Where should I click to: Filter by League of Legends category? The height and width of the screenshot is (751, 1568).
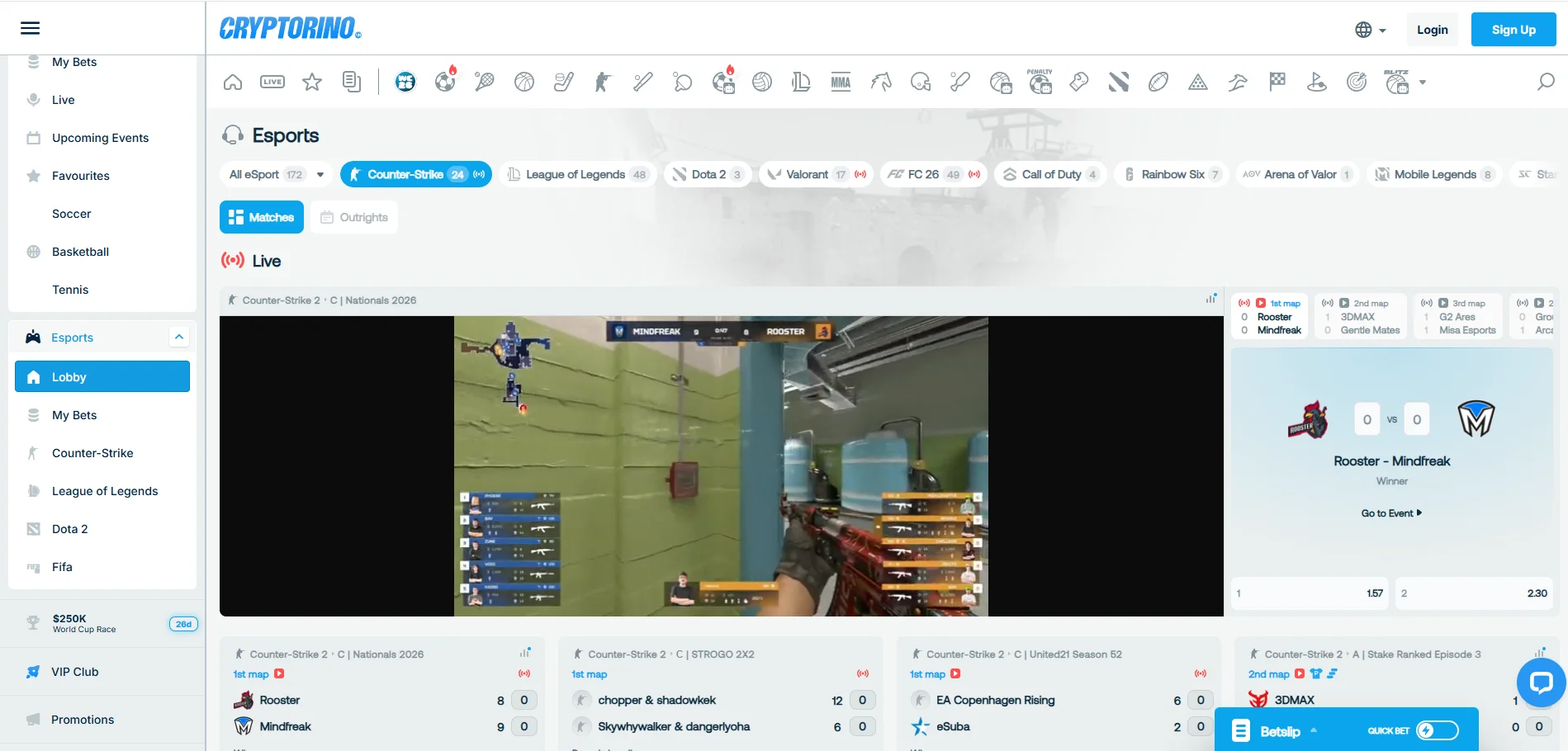pos(577,174)
